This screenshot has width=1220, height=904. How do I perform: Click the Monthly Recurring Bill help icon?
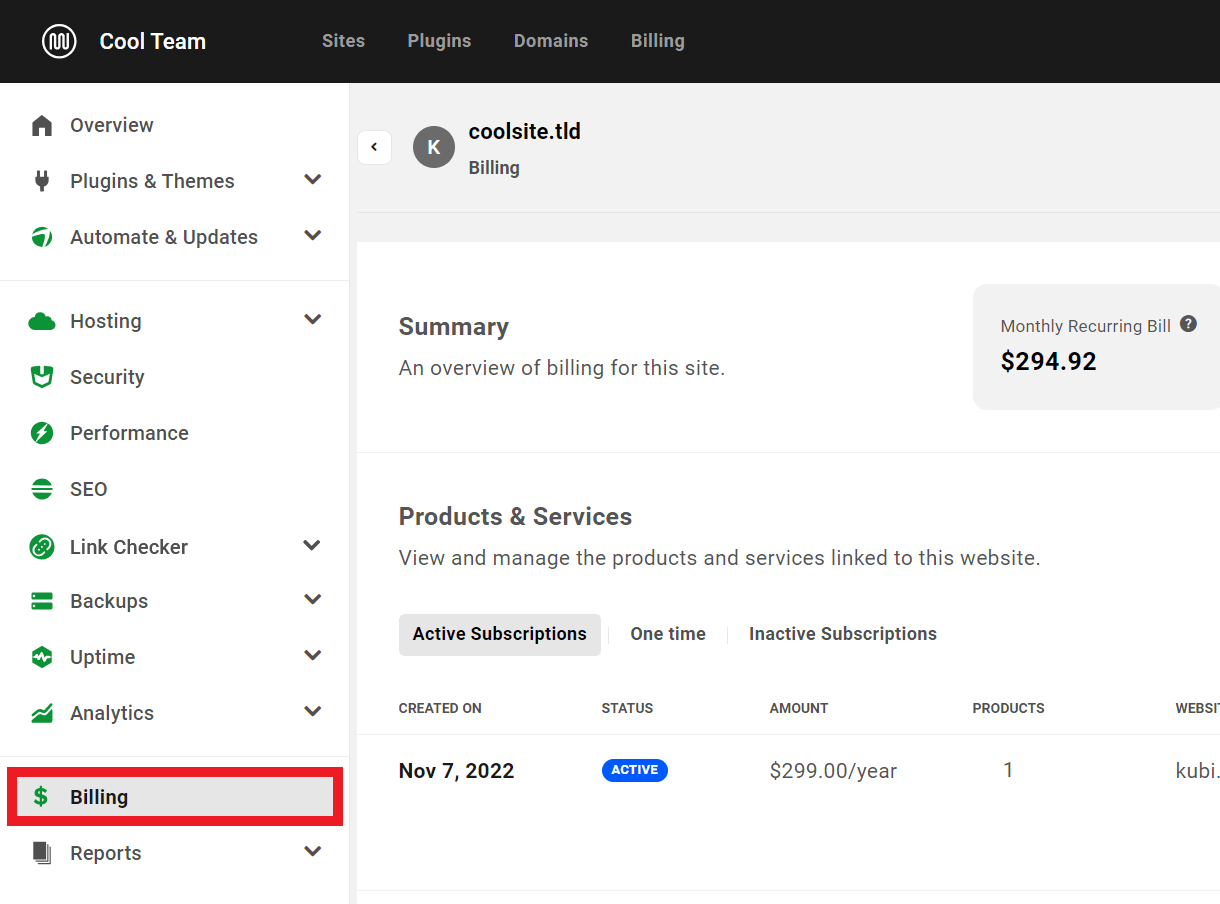(x=1188, y=324)
